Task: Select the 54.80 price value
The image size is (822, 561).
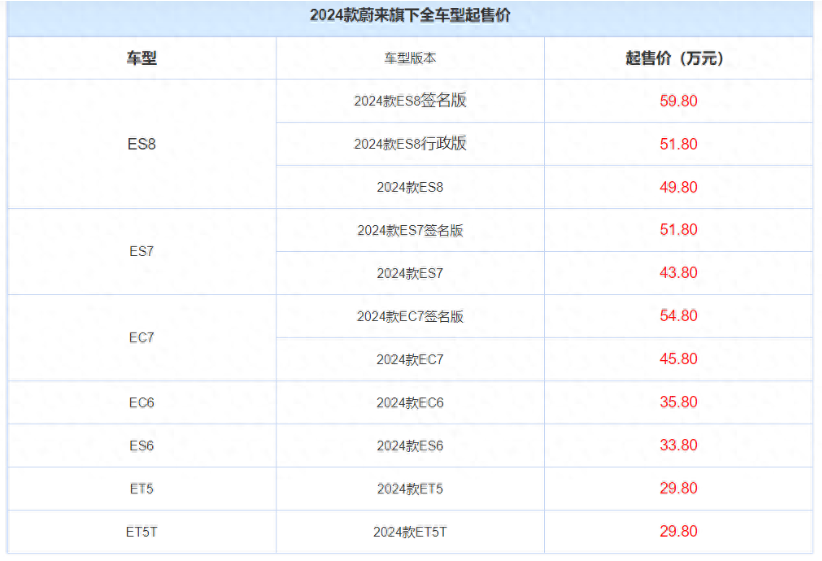Action: click(x=678, y=316)
